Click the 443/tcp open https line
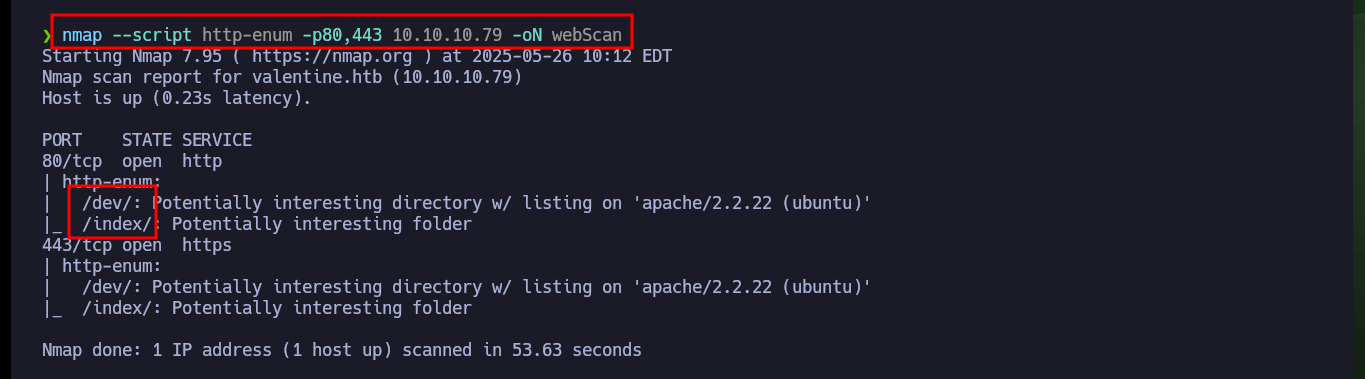This screenshot has width=1365, height=379. 137,245
